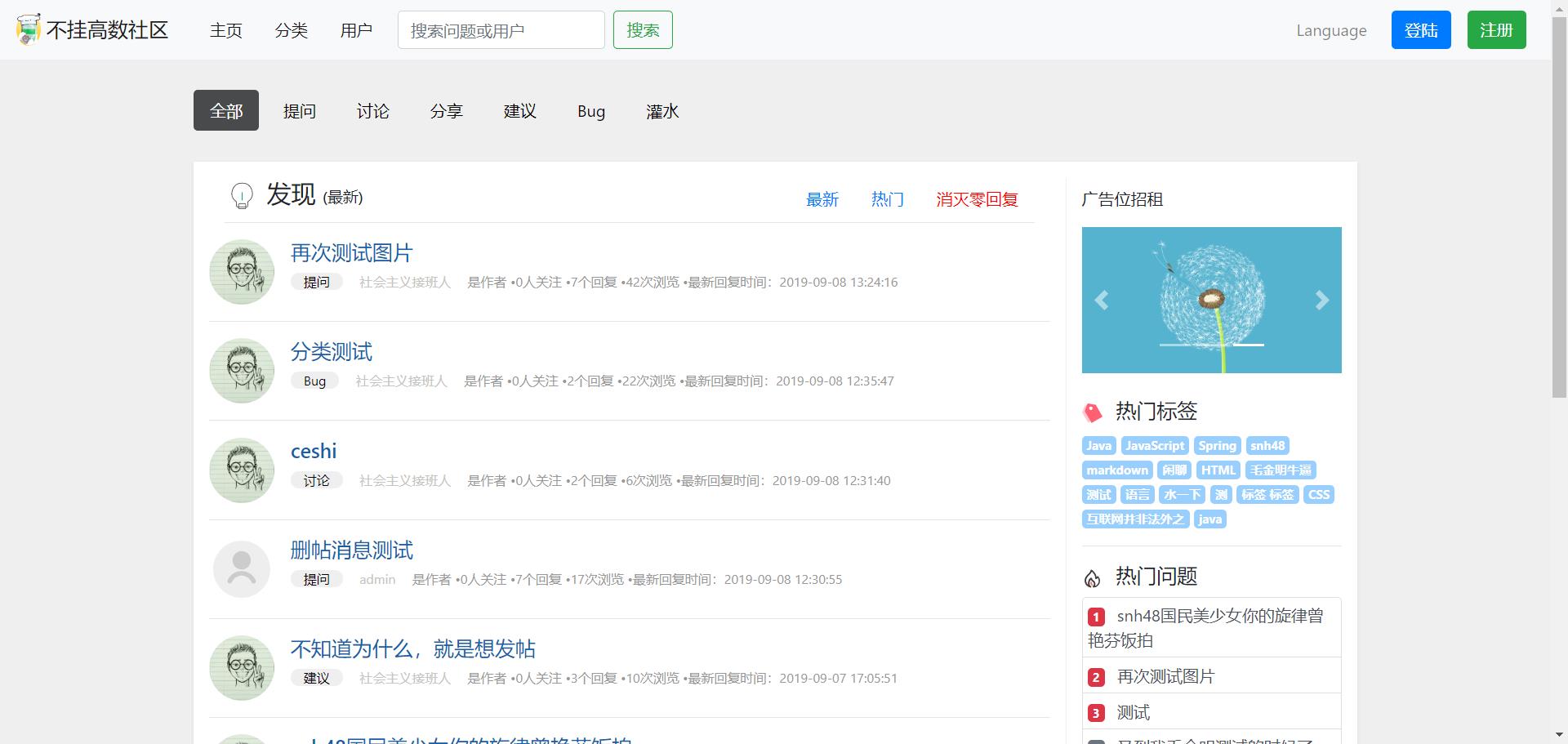Click the 搜索 search button
This screenshot has width=1568, height=744.
(643, 30)
